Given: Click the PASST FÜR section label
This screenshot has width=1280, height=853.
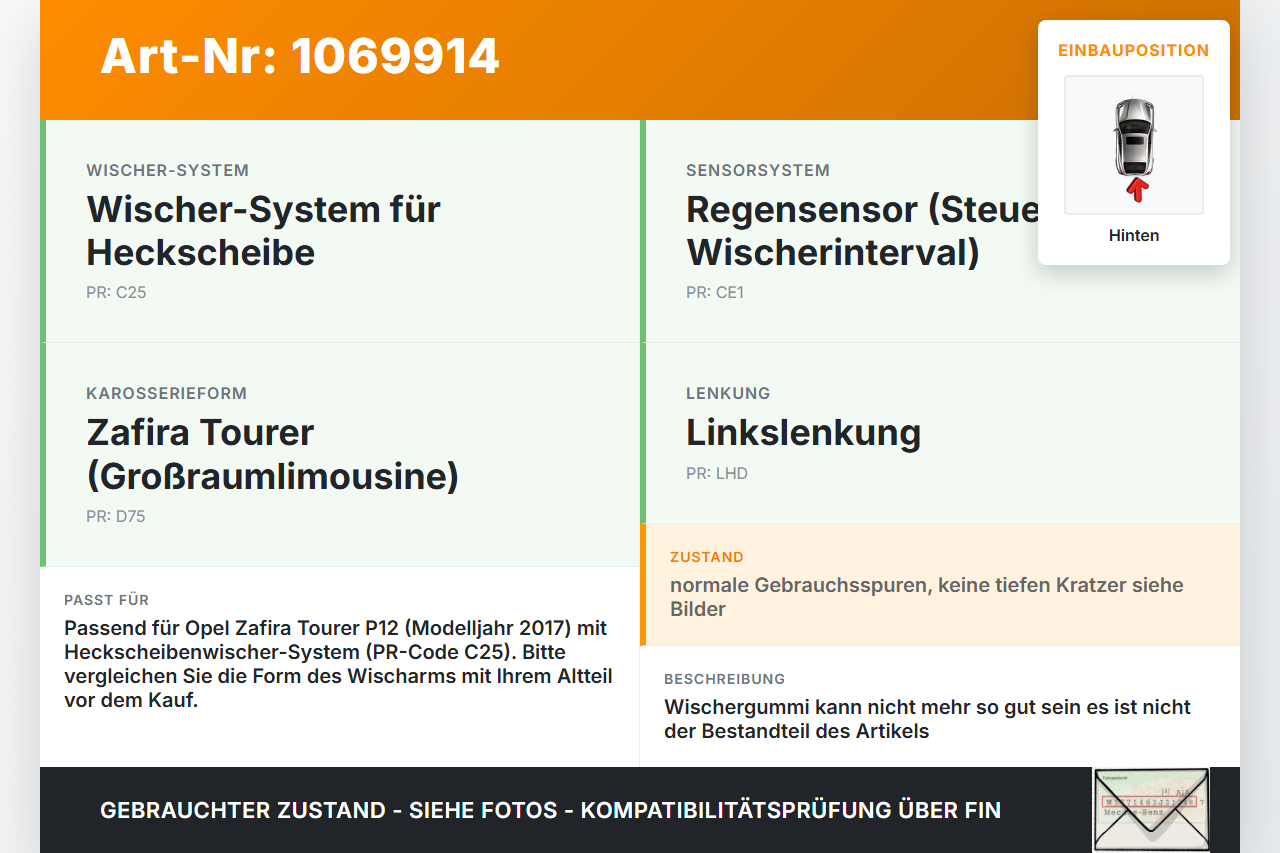Looking at the screenshot, I should (106, 600).
